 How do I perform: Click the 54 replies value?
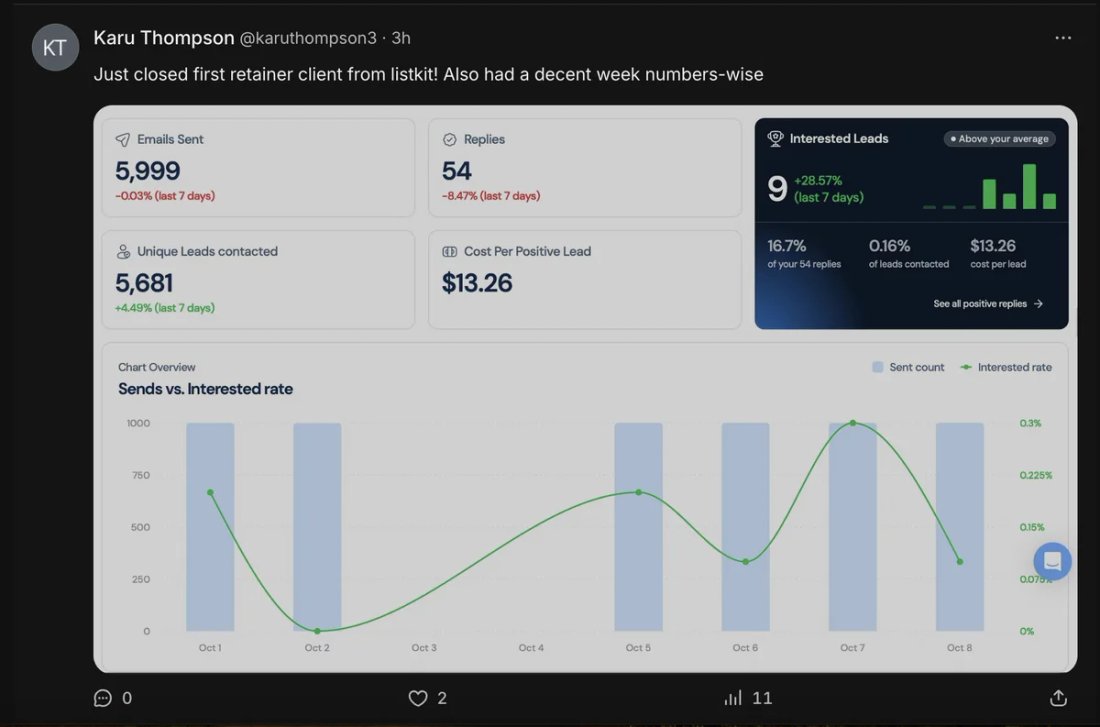[457, 171]
